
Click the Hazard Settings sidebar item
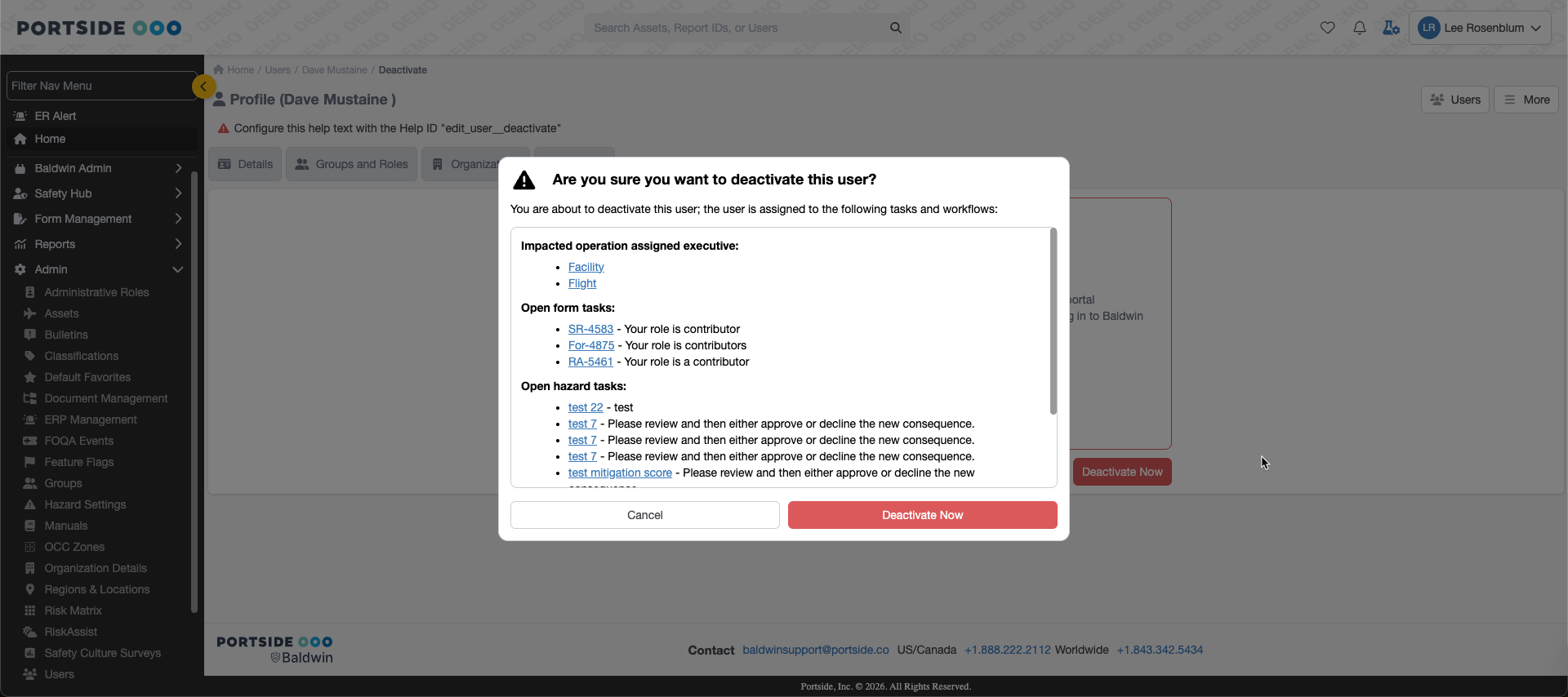click(85, 504)
